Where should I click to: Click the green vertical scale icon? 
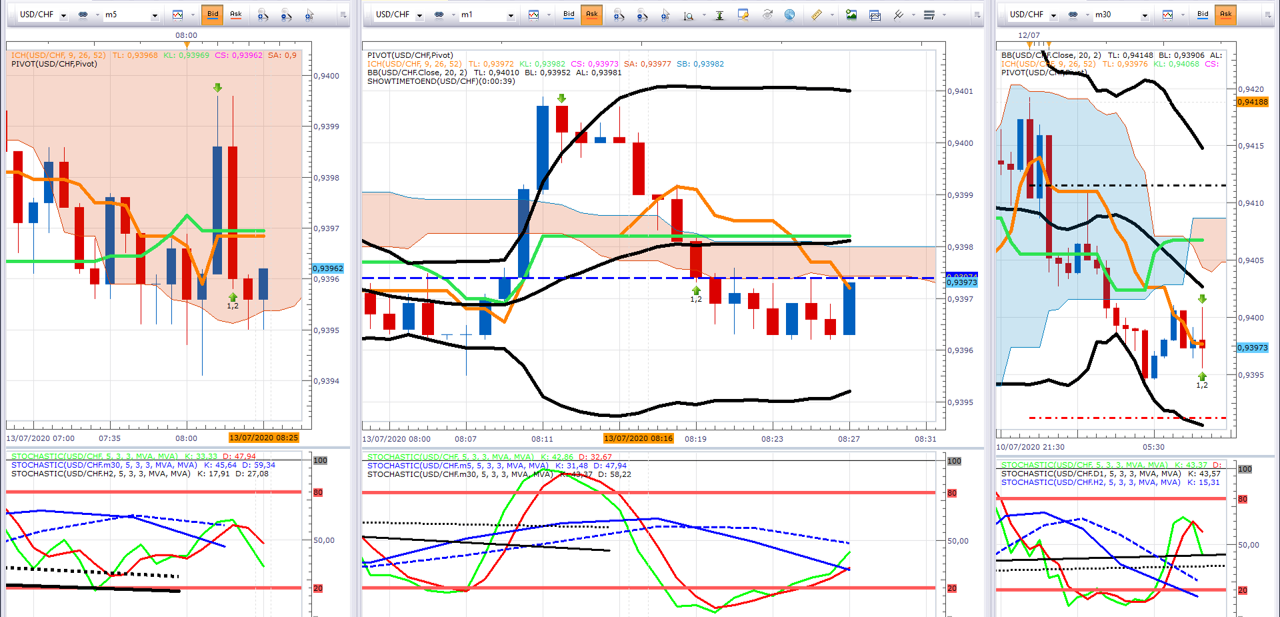(x=719, y=15)
